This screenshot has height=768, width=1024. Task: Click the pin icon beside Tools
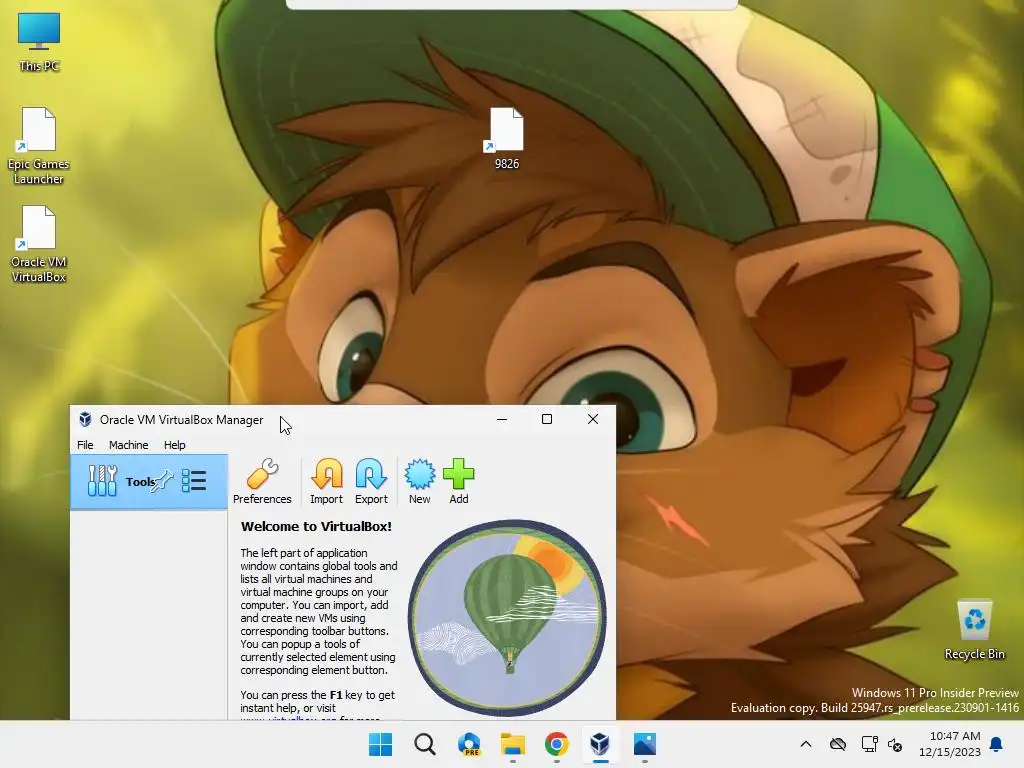(x=163, y=481)
